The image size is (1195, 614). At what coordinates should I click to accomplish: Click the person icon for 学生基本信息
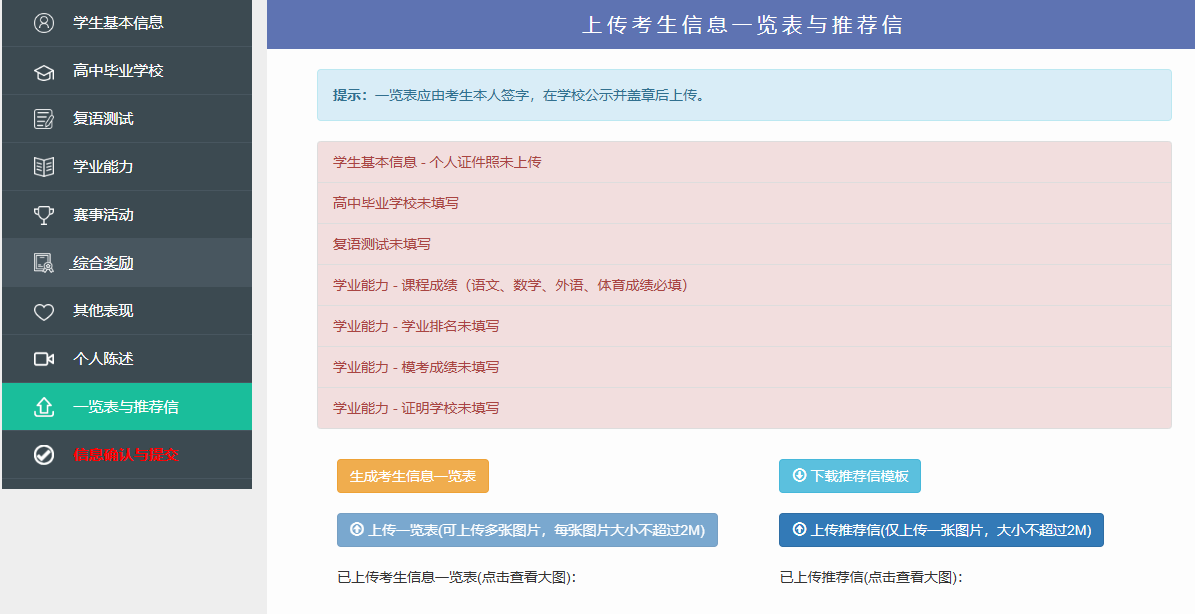click(44, 22)
